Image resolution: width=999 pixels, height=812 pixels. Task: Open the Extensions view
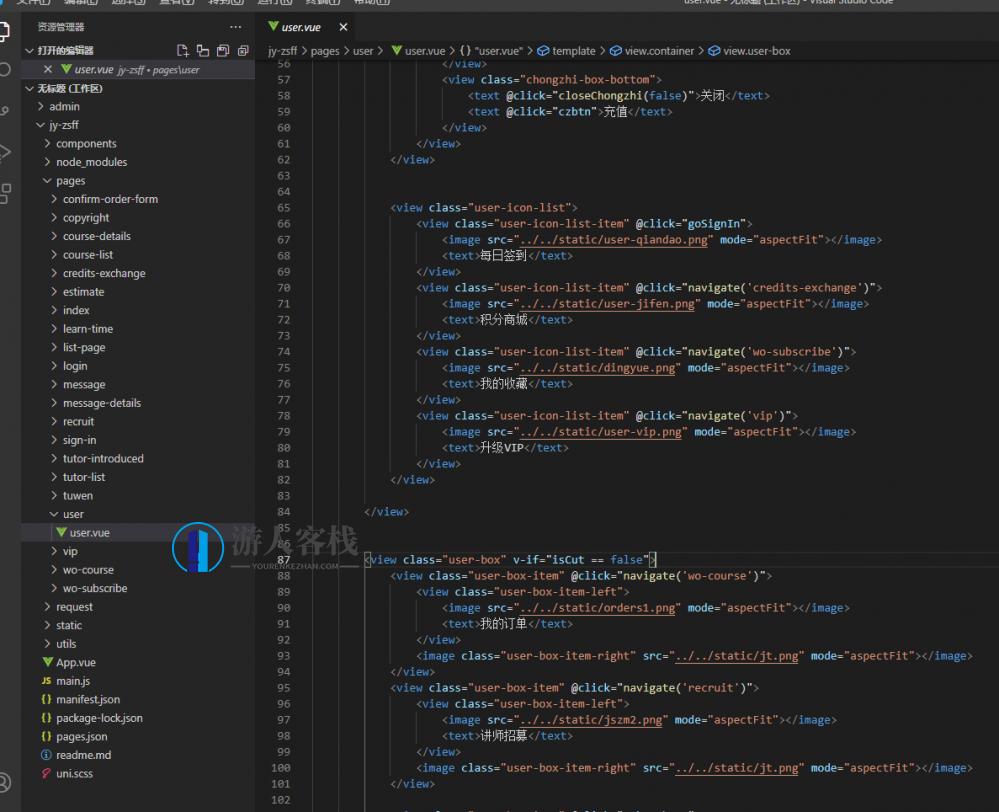tap(5, 193)
